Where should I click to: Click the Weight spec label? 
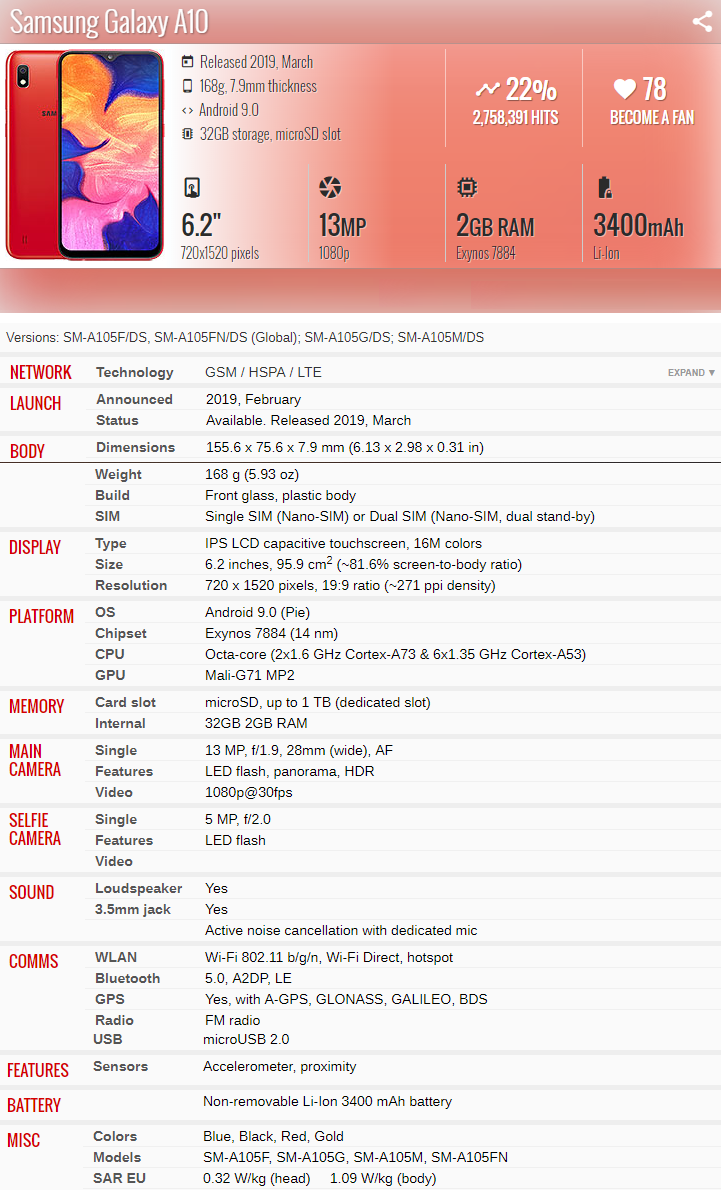(x=118, y=474)
